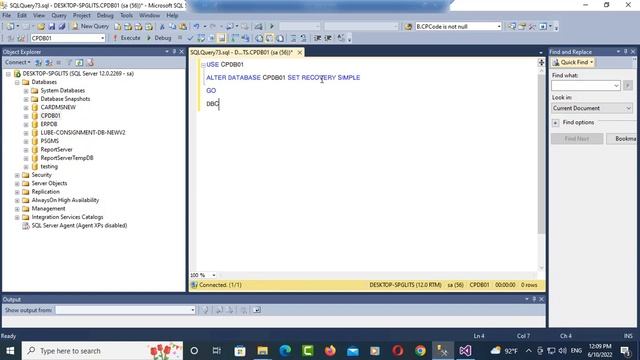Click the Display Estimated Execution Plan icon
The height and width of the screenshot is (360, 640).
[x=201, y=38]
